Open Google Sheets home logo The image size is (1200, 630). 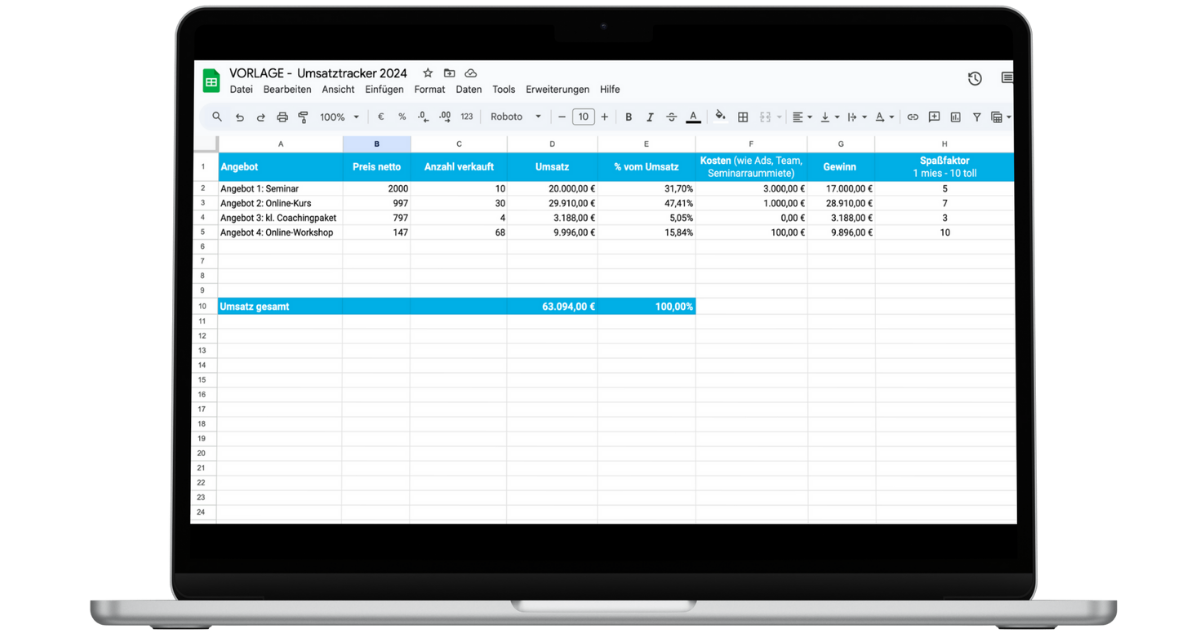[x=212, y=81]
